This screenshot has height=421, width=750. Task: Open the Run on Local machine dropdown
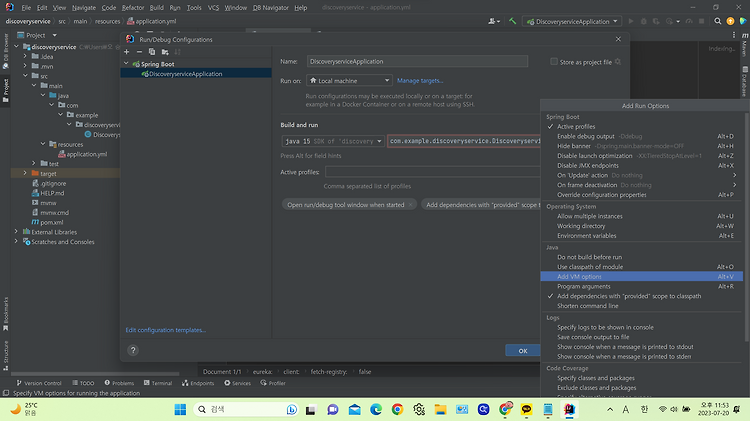tap(349, 81)
